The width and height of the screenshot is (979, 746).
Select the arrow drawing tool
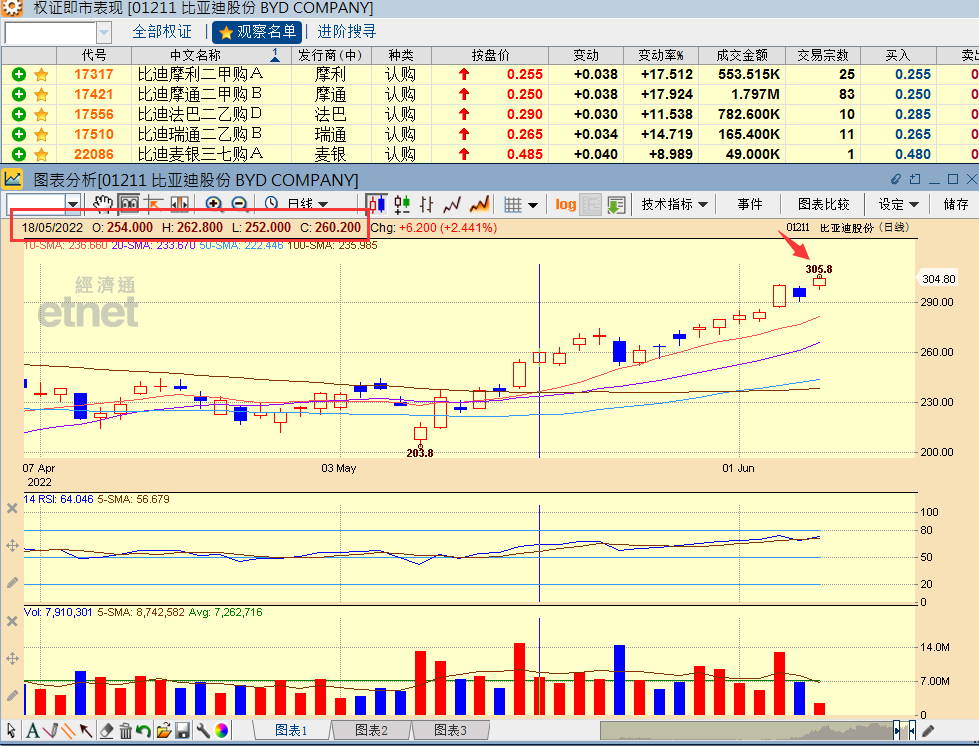pyautogui.click(x=86, y=730)
